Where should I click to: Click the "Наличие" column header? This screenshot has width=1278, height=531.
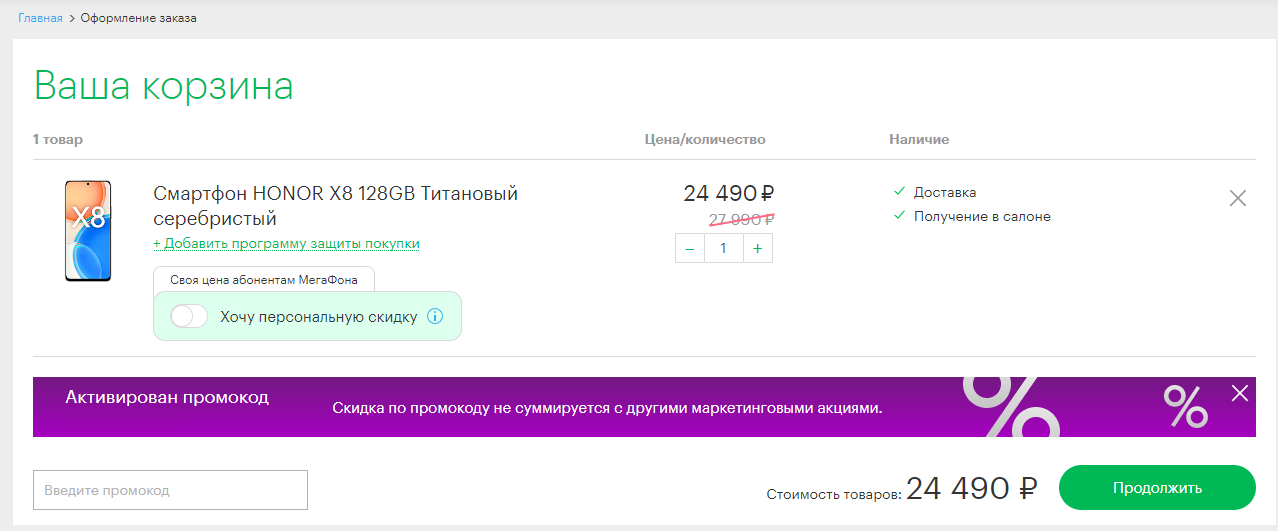[x=919, y=139]
